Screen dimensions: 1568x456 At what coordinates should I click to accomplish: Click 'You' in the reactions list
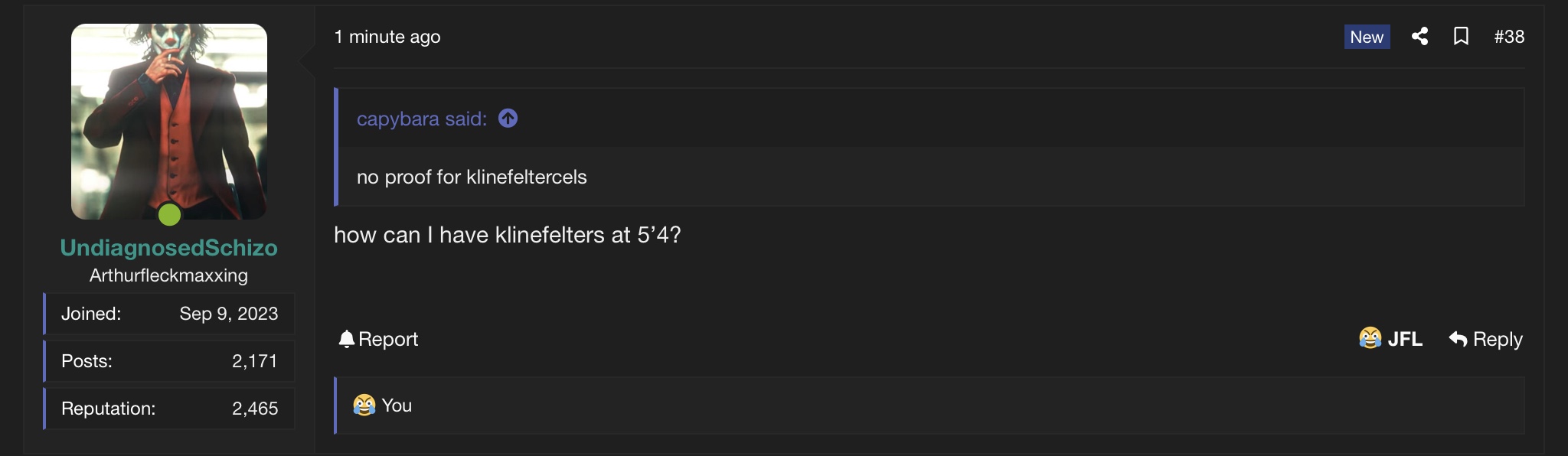(397, 406)
